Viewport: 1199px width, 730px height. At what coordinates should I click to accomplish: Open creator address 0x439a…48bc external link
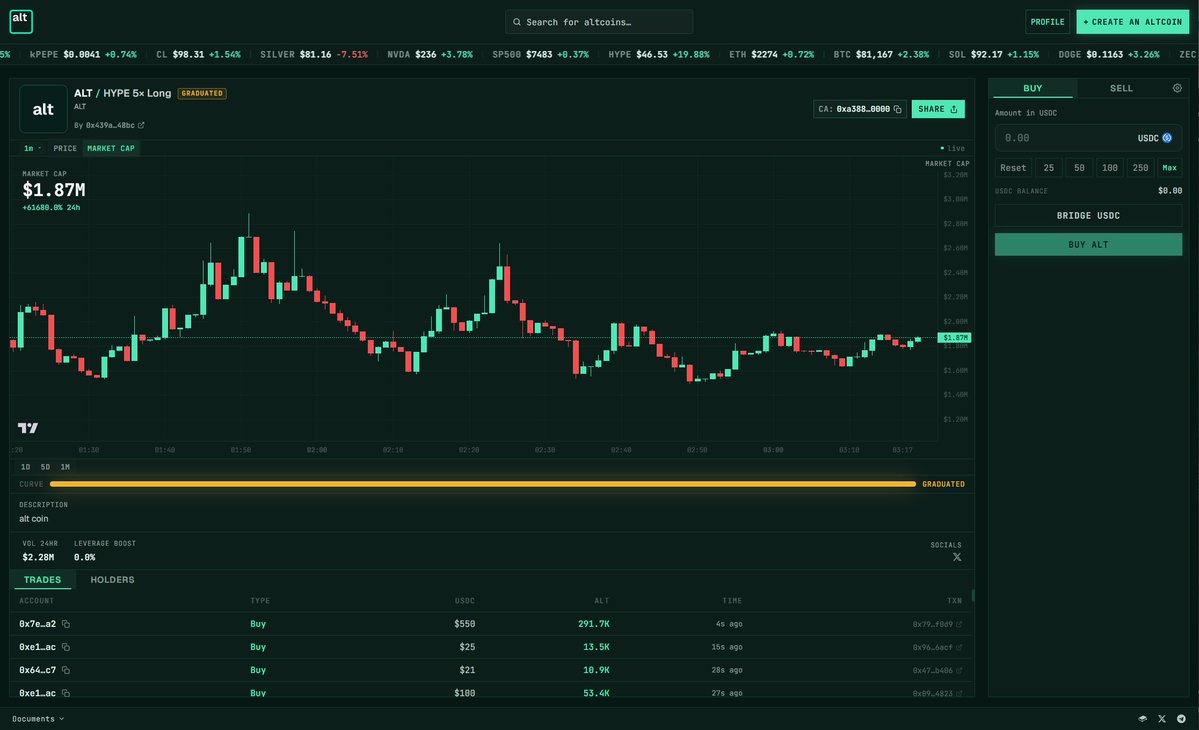point(141,125)
